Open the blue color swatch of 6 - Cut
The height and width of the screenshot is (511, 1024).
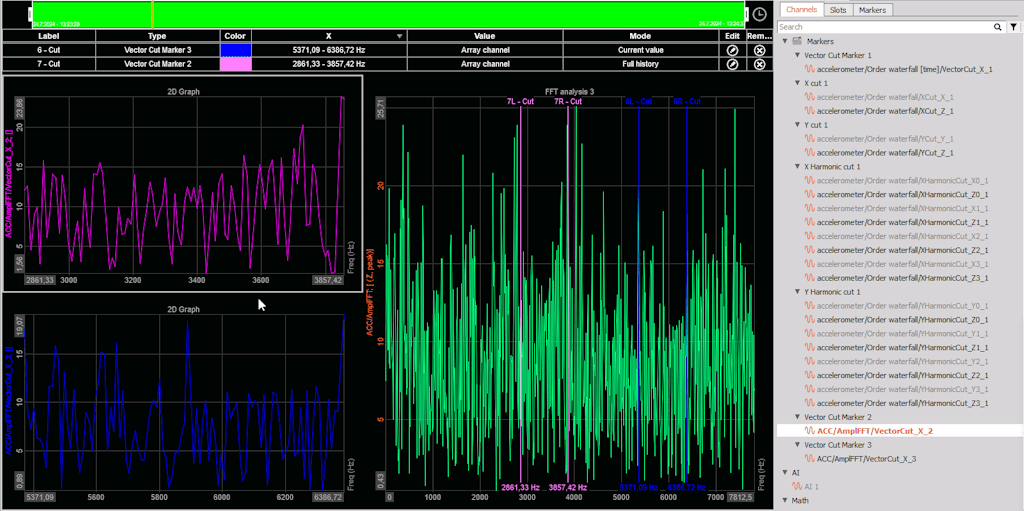235,50
